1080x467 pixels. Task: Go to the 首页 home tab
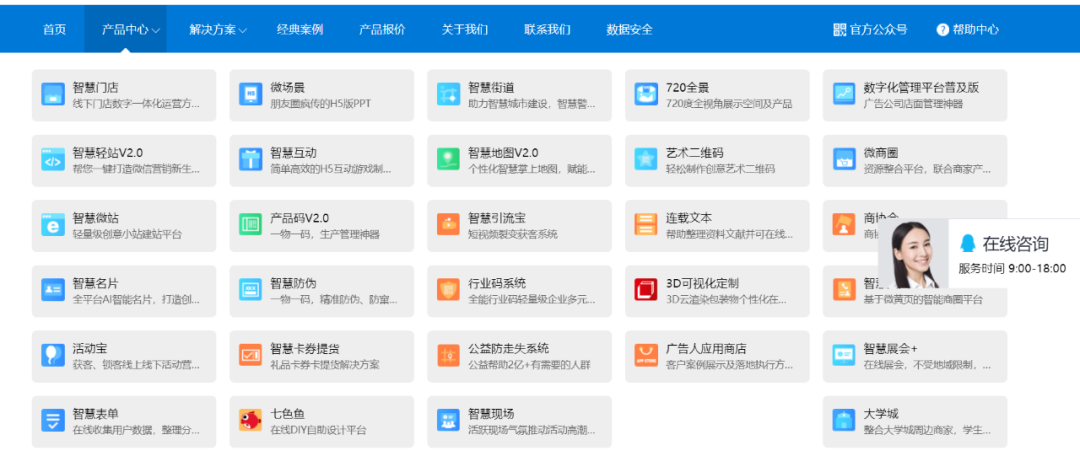point(54,30)
